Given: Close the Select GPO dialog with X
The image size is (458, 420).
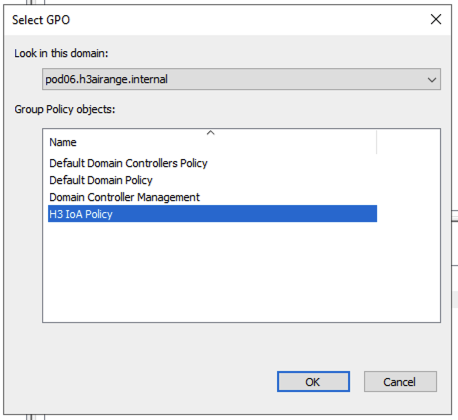Looking at the screenshot, I should pyautogui.click(x=436, y=19).
